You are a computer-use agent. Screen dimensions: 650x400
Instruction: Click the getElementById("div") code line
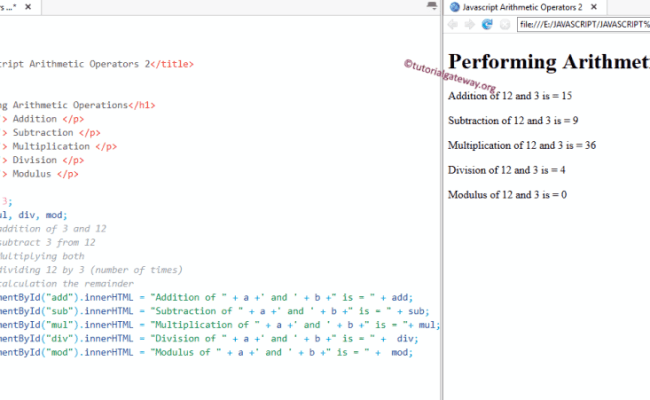pos(209,339)
